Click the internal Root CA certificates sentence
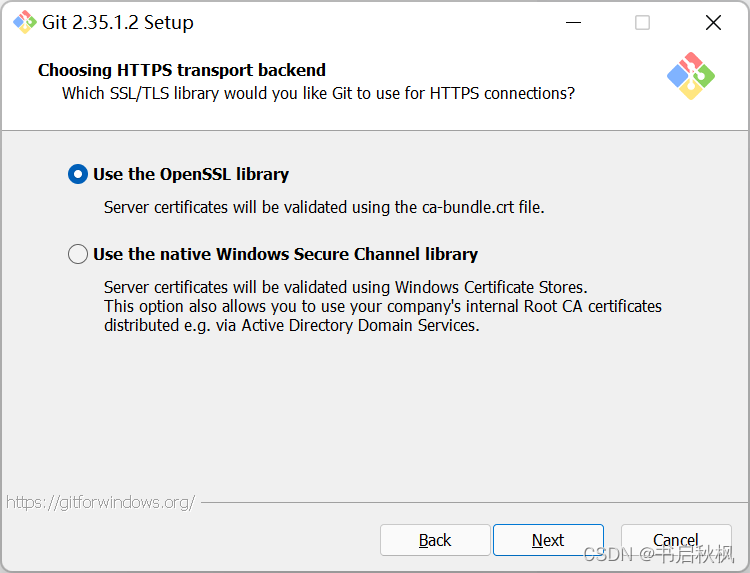Image resolution: width=750 pixels, height=573 pixels. click(x=382, y=306)
